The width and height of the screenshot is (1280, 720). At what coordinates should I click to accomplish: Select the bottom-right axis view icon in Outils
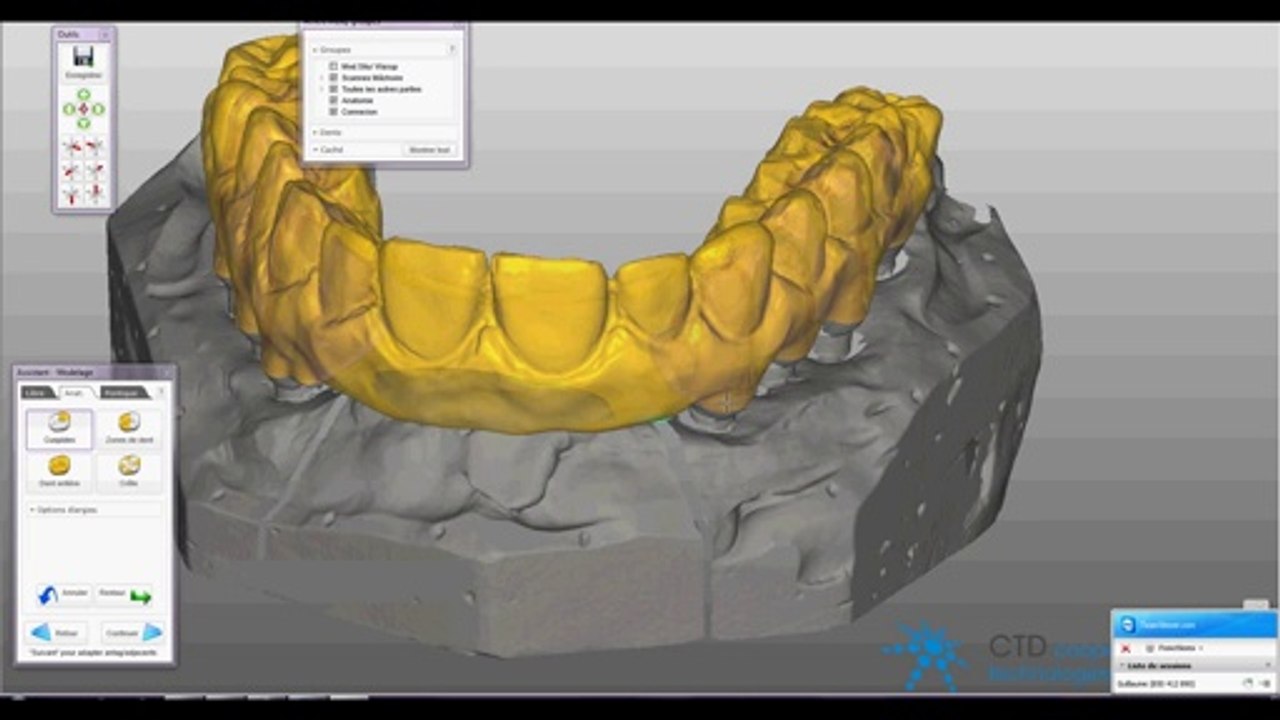point(96,194)
